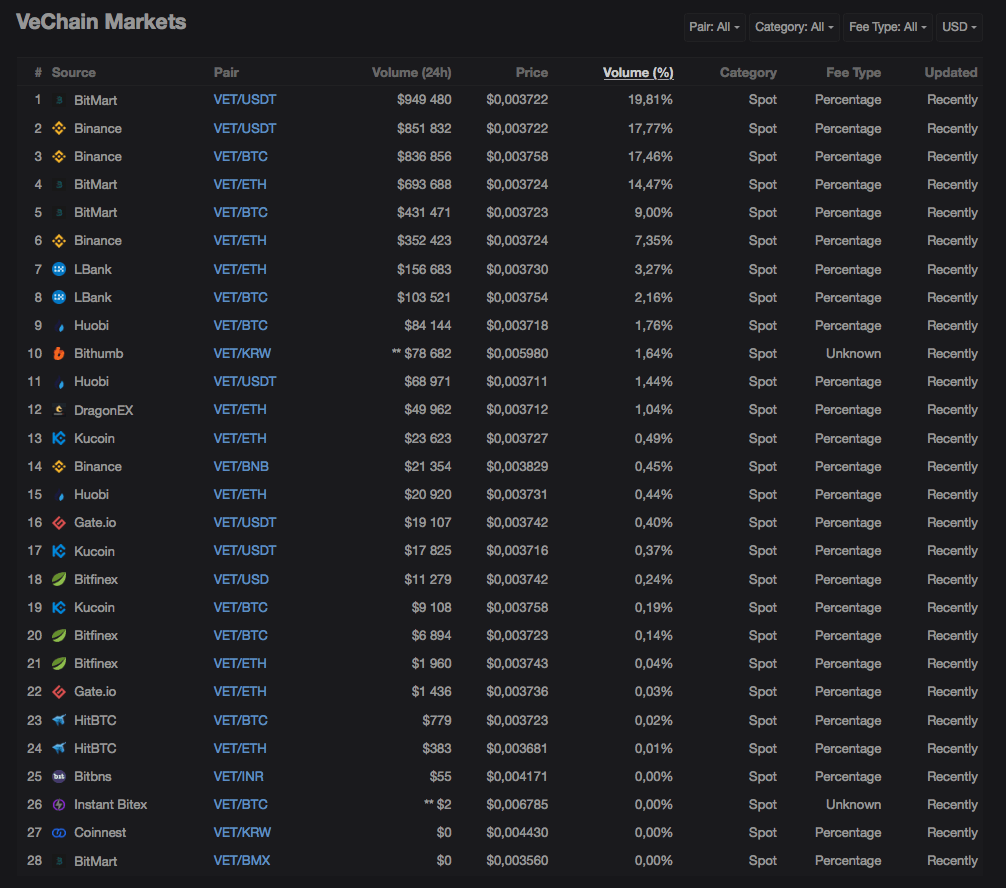This screenshot has height=888, width=1006.
Task: Click the Huobi flame icon in row 9
Action: (60, 326)
